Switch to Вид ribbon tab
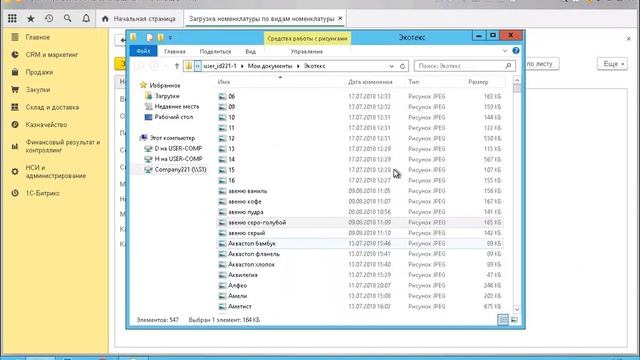The width and height of the screenshot is (640, 360). 250,51
